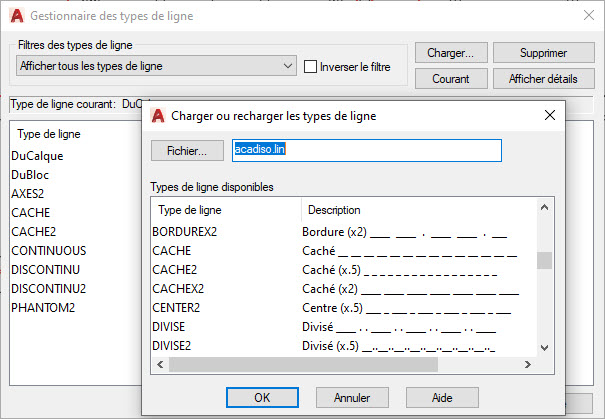This screenshot has height=419, width=605.
Task: Select the DIVISE2 linetype entry
Action: point(173,346)
